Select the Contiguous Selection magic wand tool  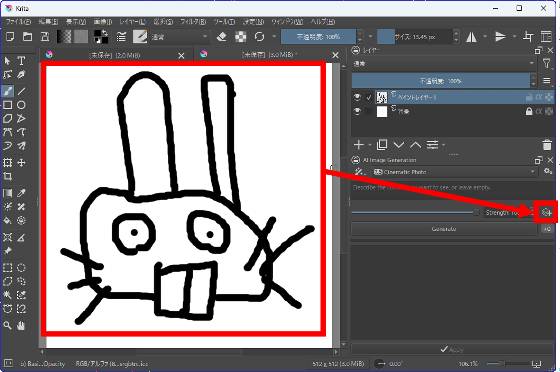(x=8, y=295)
